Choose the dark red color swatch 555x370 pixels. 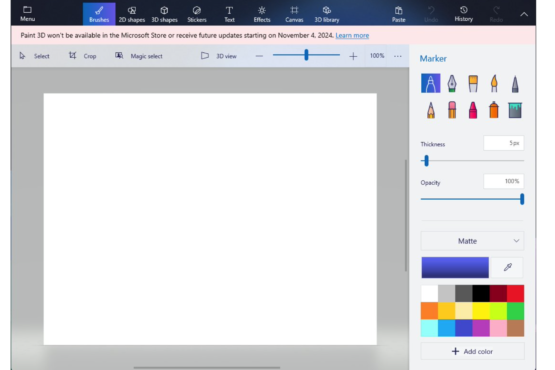click(x=498, y=294)
